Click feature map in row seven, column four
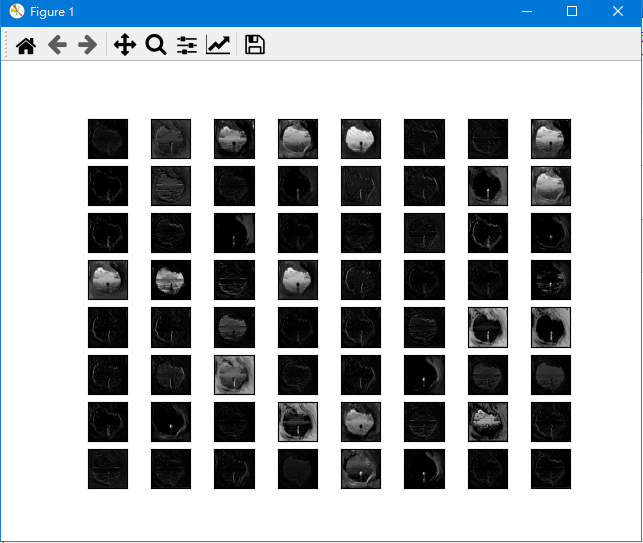Image resolution: width=643 pixels, height=543 pixels. point(298,422)
